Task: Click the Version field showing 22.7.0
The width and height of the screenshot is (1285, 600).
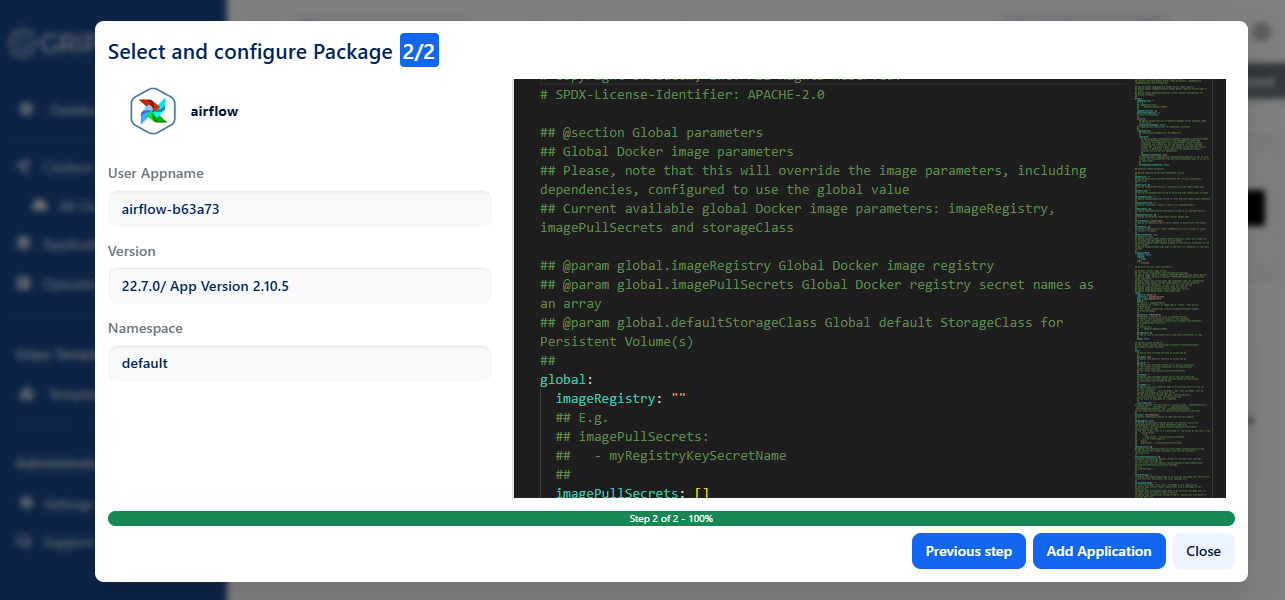Action: (x=300, y=286)
